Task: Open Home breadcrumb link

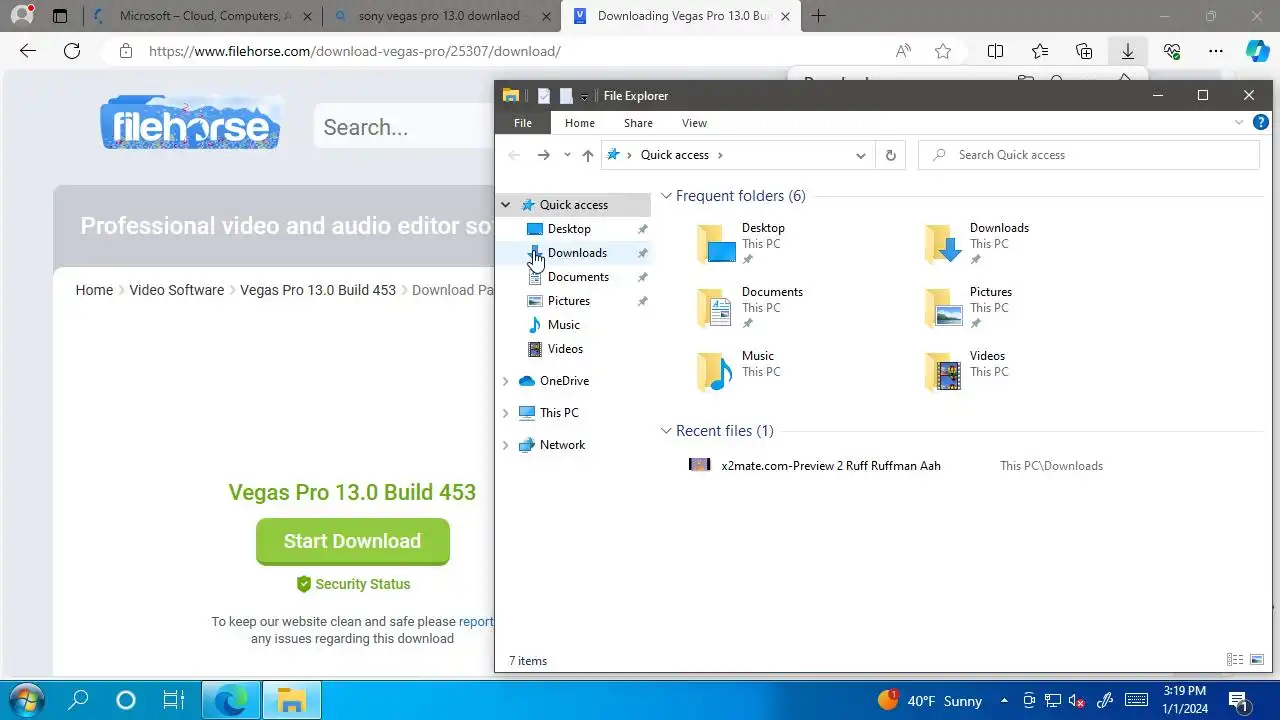Action: 94,290
